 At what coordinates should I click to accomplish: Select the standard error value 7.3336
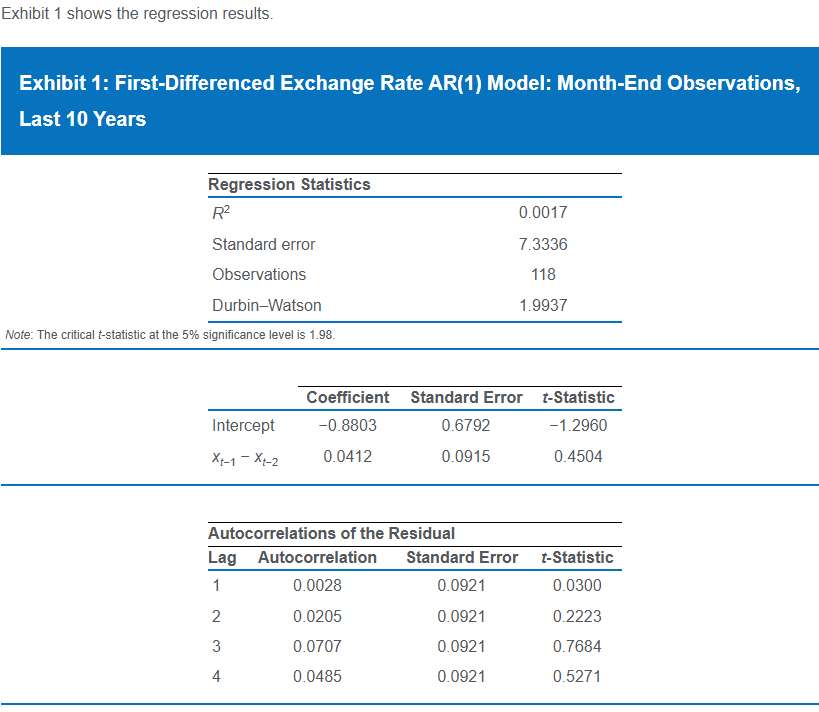click(x=543, y=244)
